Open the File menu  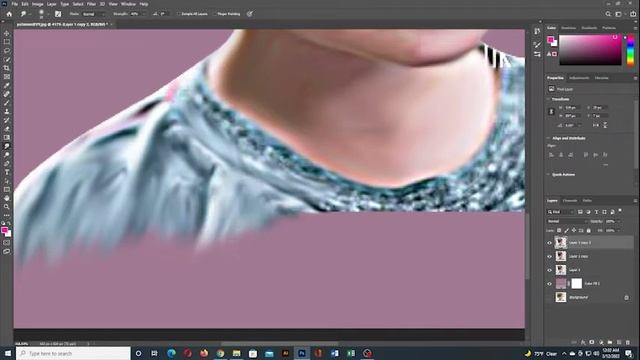pos(14,4)
